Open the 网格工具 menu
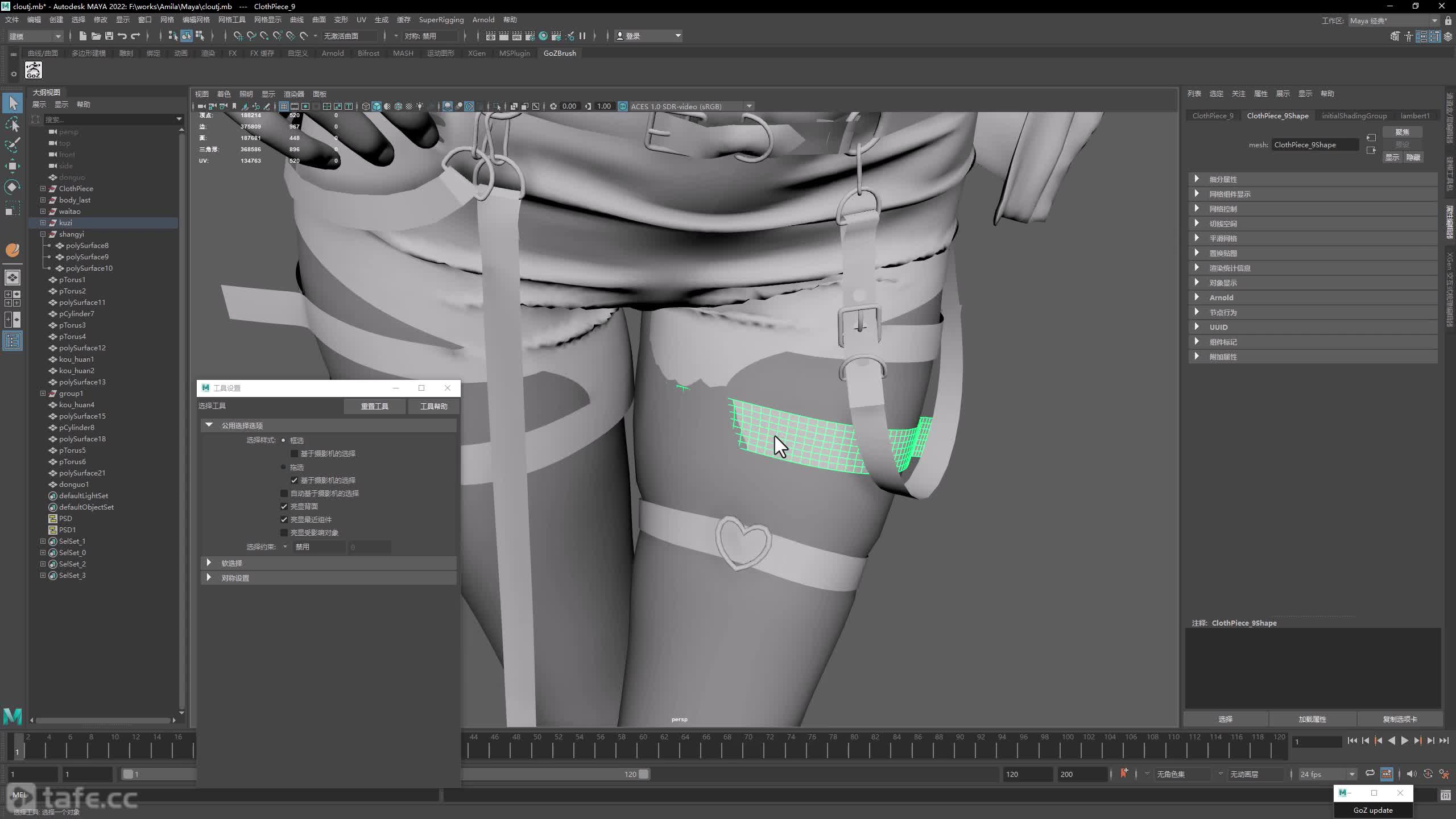 232,19
